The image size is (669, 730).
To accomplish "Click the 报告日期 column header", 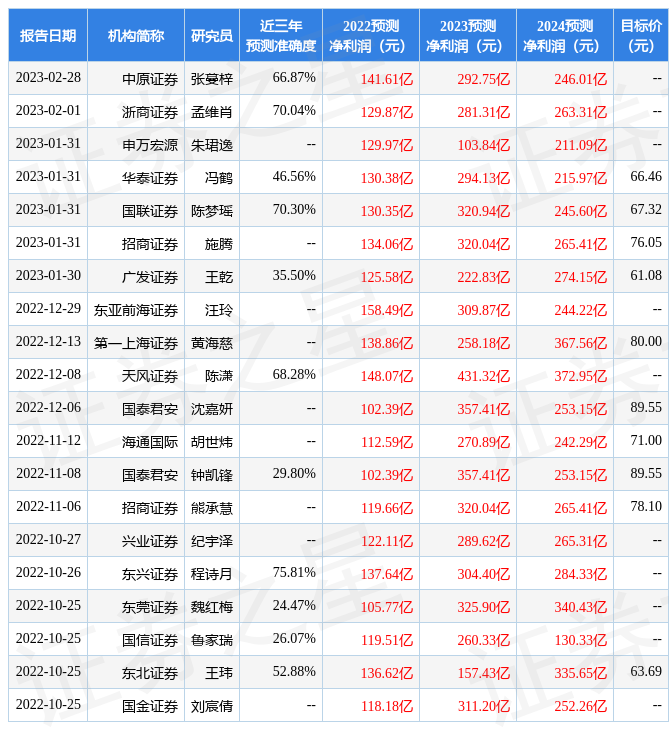I will (x=48, y=35).
